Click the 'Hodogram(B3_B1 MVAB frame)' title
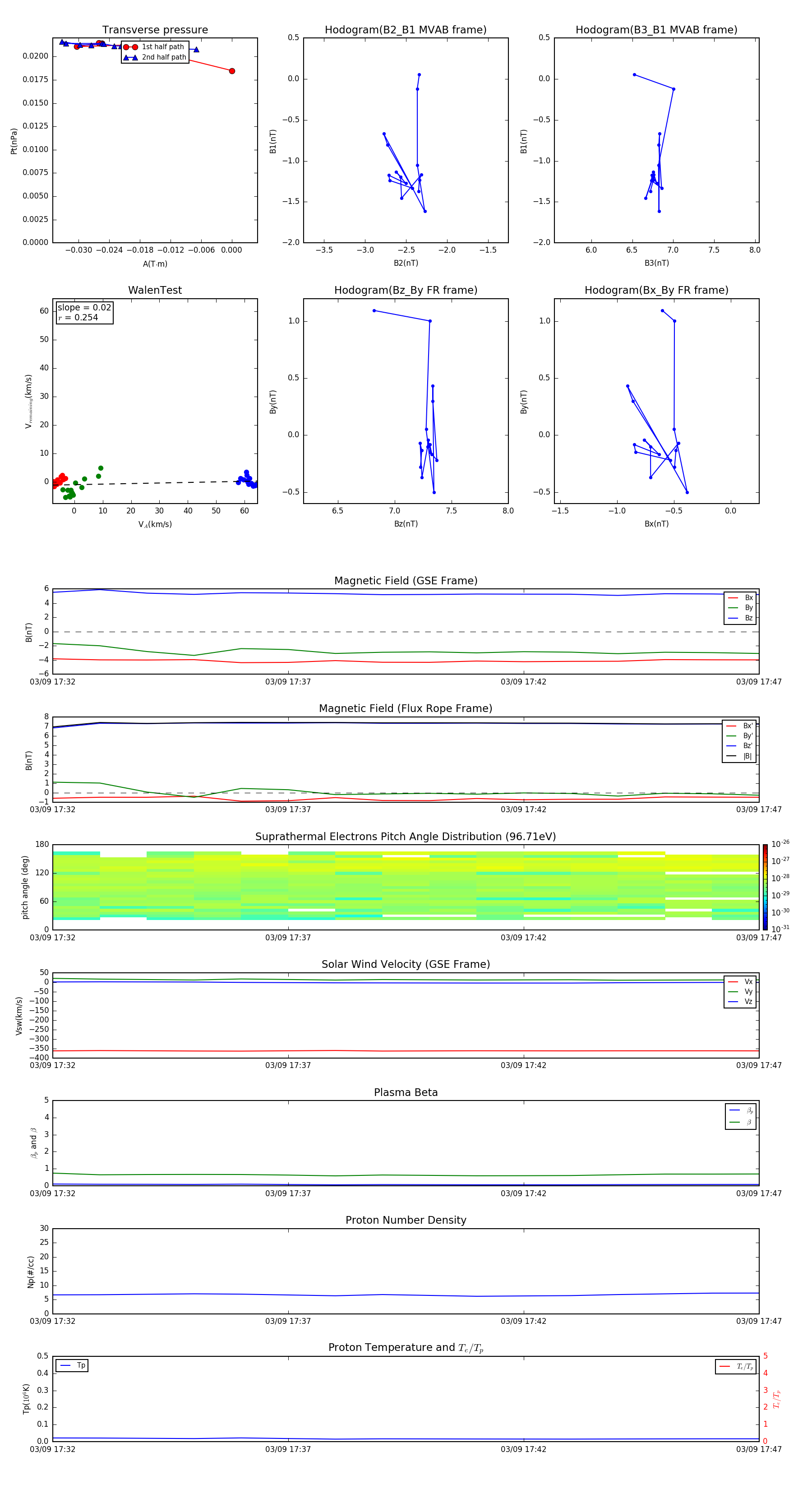 tap(656, 30)
